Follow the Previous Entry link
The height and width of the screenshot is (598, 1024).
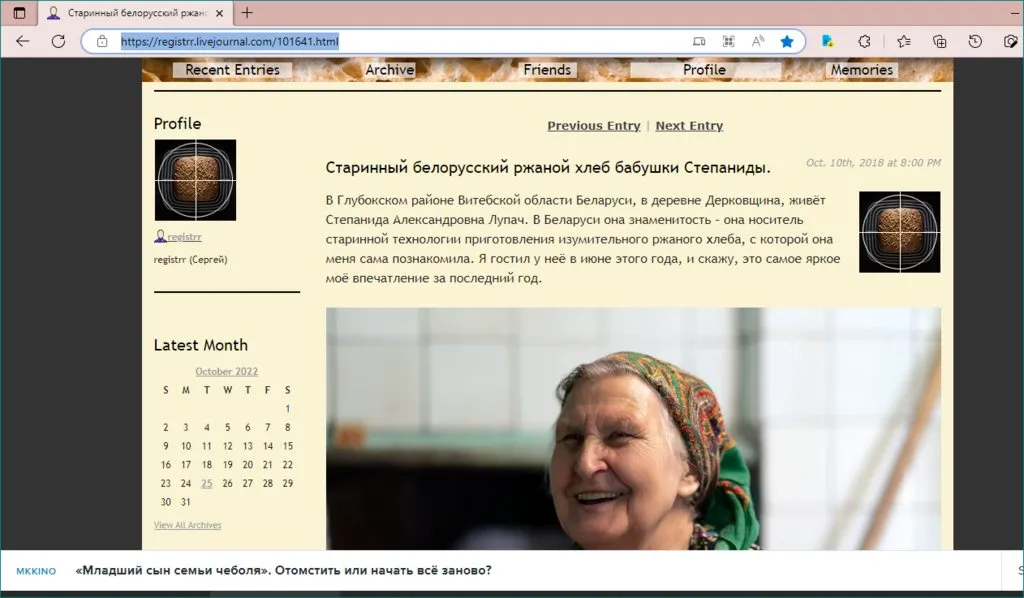[593, 126]
